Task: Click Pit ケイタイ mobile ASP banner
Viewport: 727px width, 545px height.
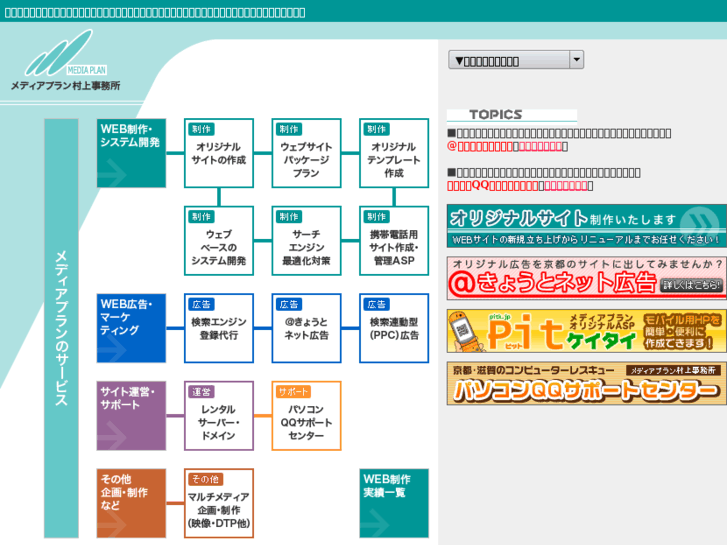Action: (587, 331)
